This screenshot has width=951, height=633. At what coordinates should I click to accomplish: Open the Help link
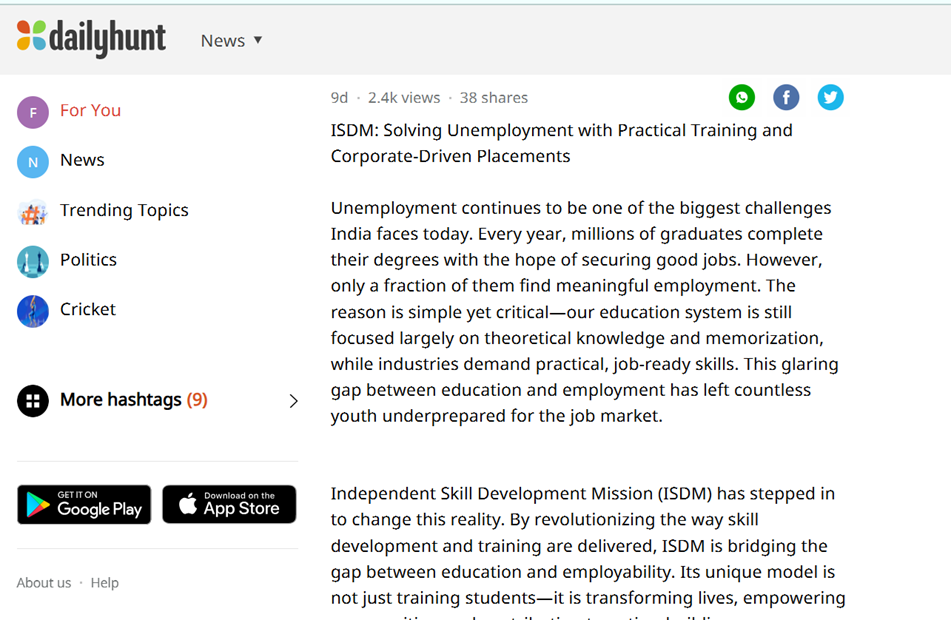[x=105, y=582]
